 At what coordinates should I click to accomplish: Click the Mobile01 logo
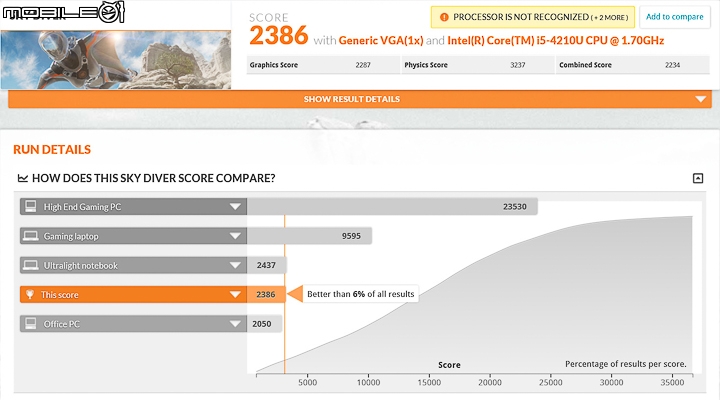click(63, 12)
